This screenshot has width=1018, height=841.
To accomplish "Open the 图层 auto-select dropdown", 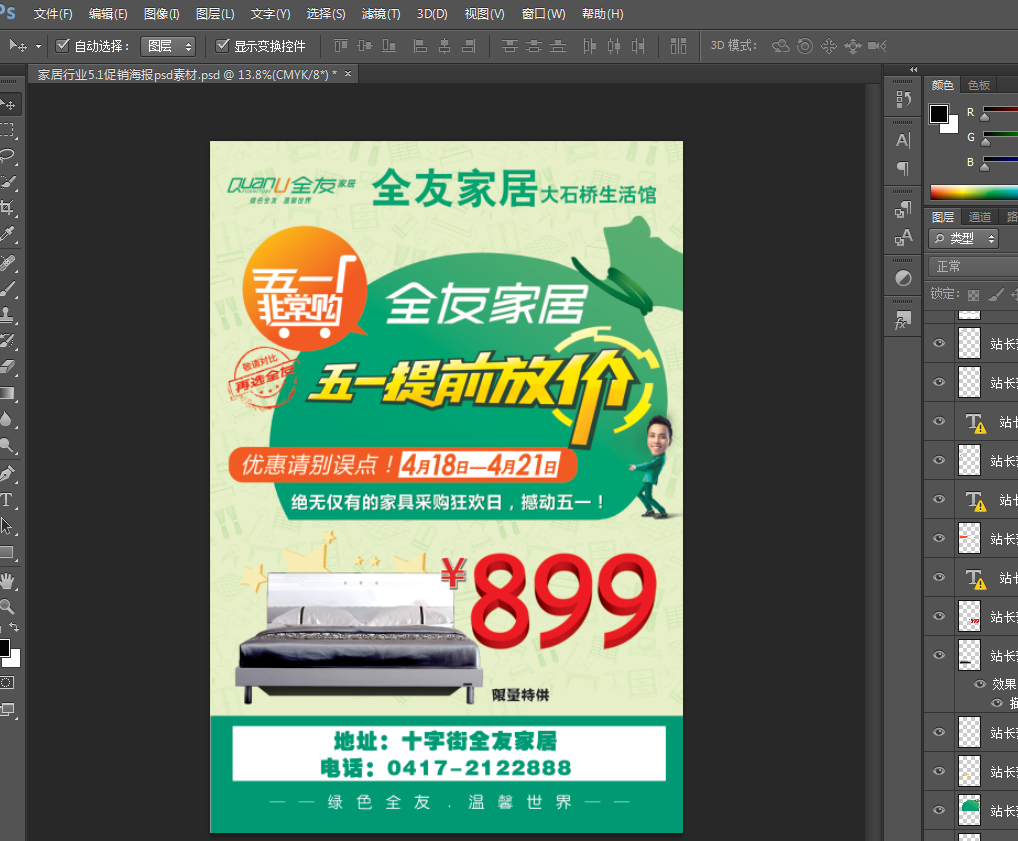I will click(168, 46).
